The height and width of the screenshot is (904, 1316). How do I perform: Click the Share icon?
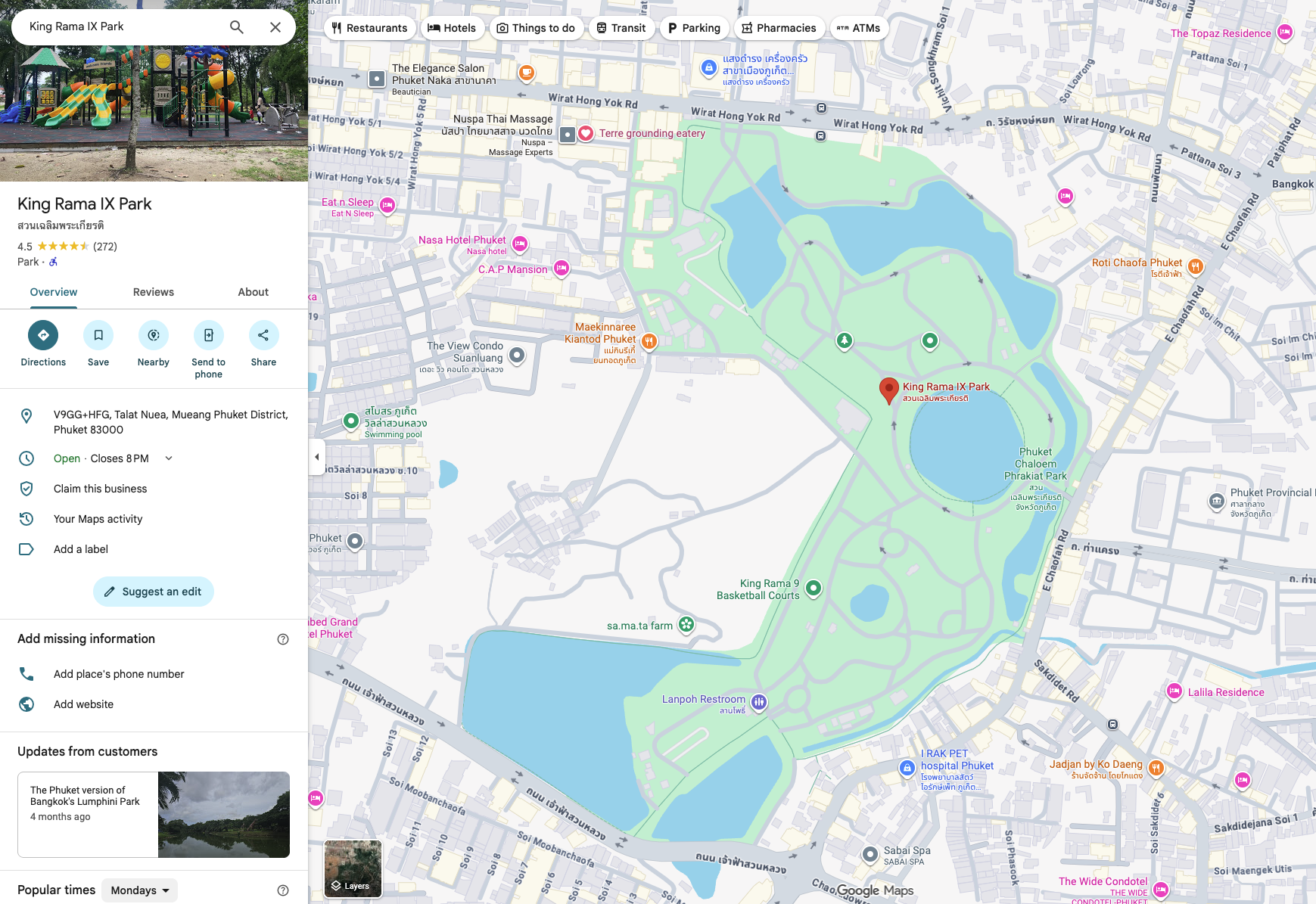coord(263,335)
